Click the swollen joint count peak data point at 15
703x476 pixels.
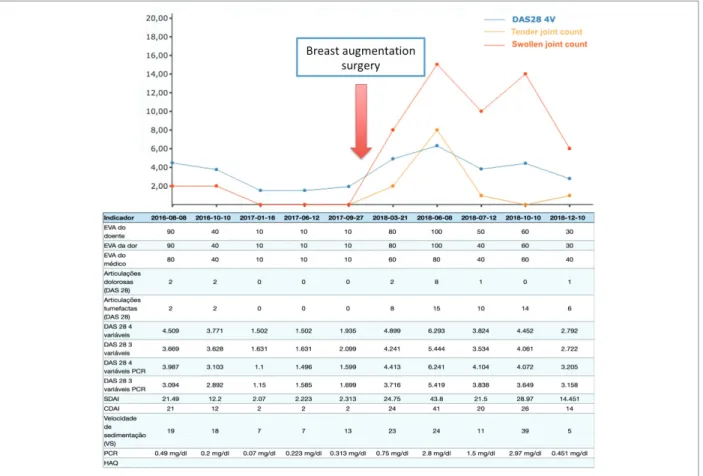[x=437, y=65]
